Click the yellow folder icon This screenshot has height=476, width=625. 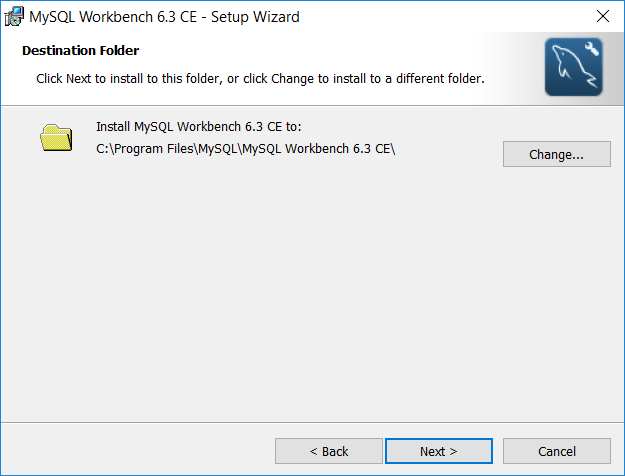57,136
